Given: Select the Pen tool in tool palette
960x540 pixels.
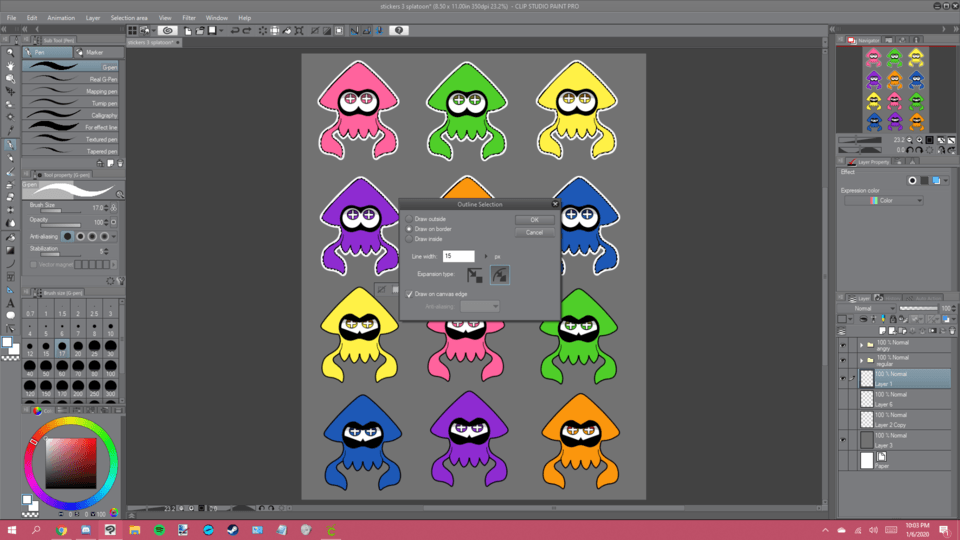Looking at the screenshot, I should tap(10, 145).
